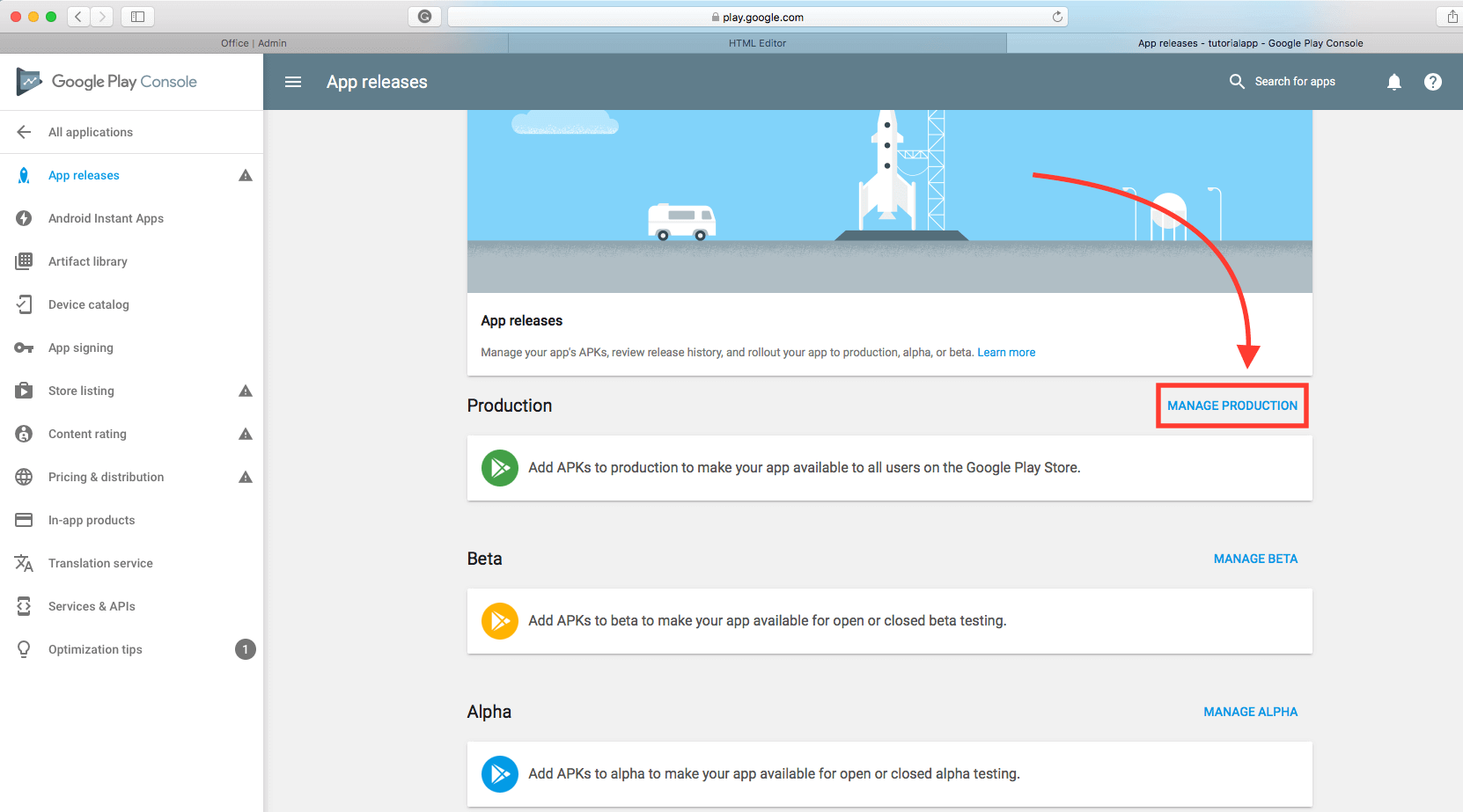Click the Device catalog phone icon
Viewport: 1463px width, 812px height.
tap(24, 304)
